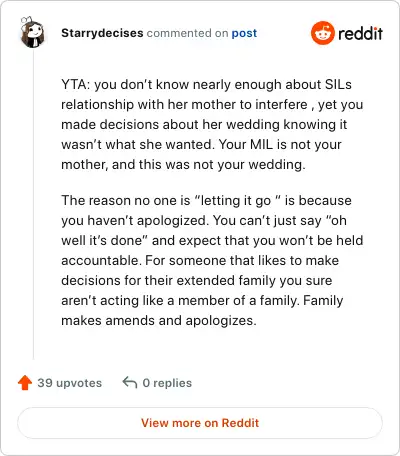
Task: Upvote the comment with orange arrow
Action: pos(25,383)
